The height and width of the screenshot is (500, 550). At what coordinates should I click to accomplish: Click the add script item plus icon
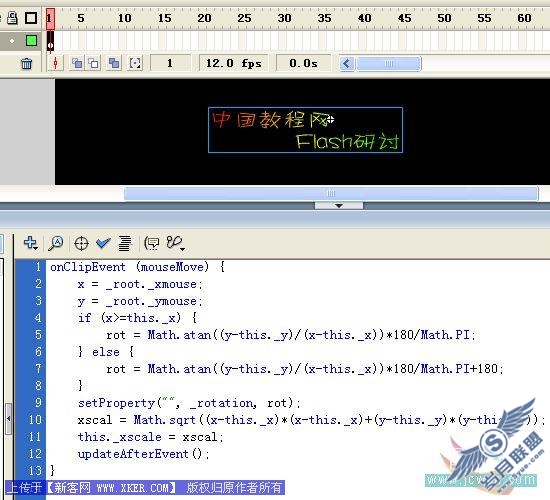(x=31, y=243)
